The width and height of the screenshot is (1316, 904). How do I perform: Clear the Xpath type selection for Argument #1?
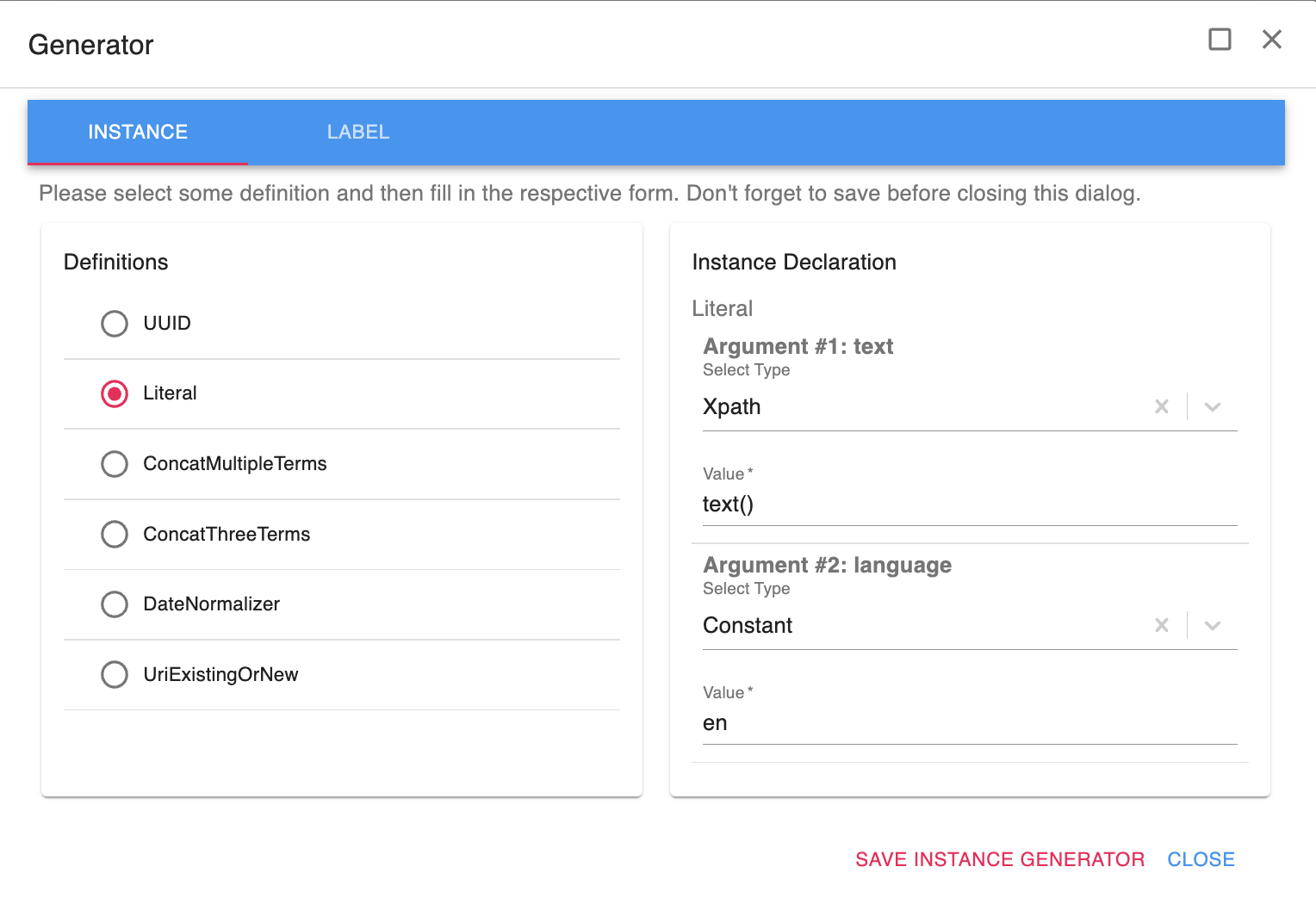(1161, 406)
